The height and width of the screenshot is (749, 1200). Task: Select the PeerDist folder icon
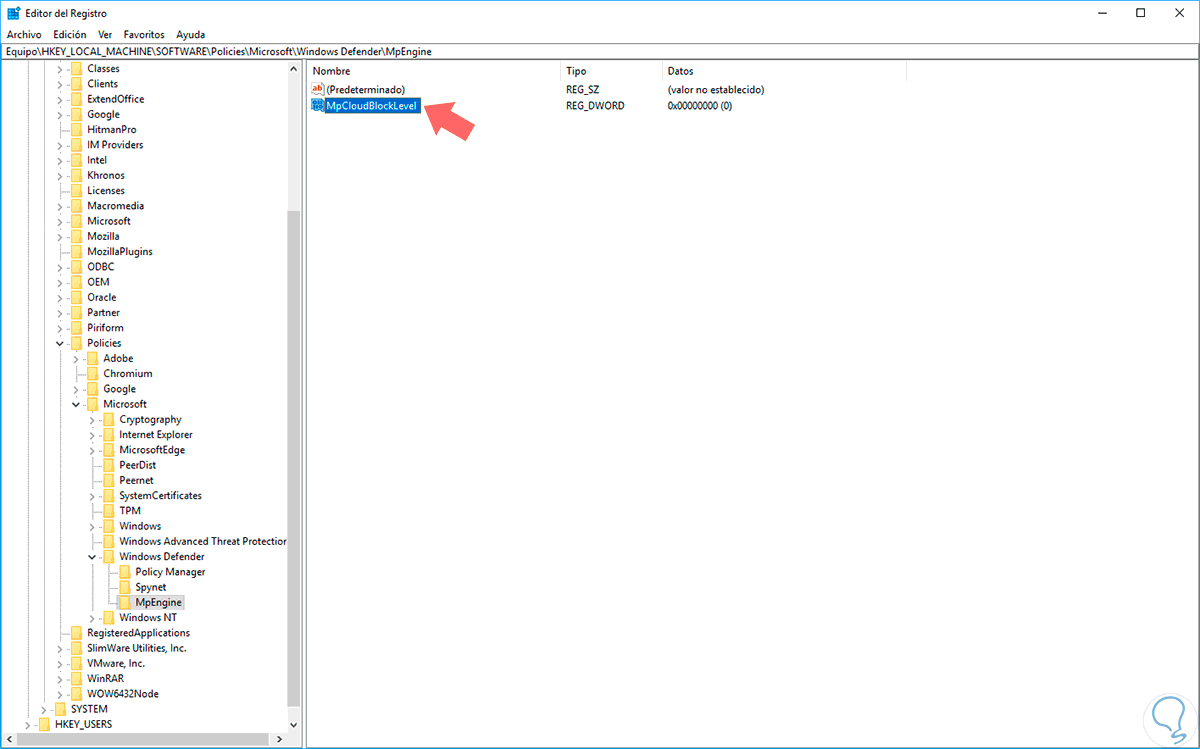(109, 465)
